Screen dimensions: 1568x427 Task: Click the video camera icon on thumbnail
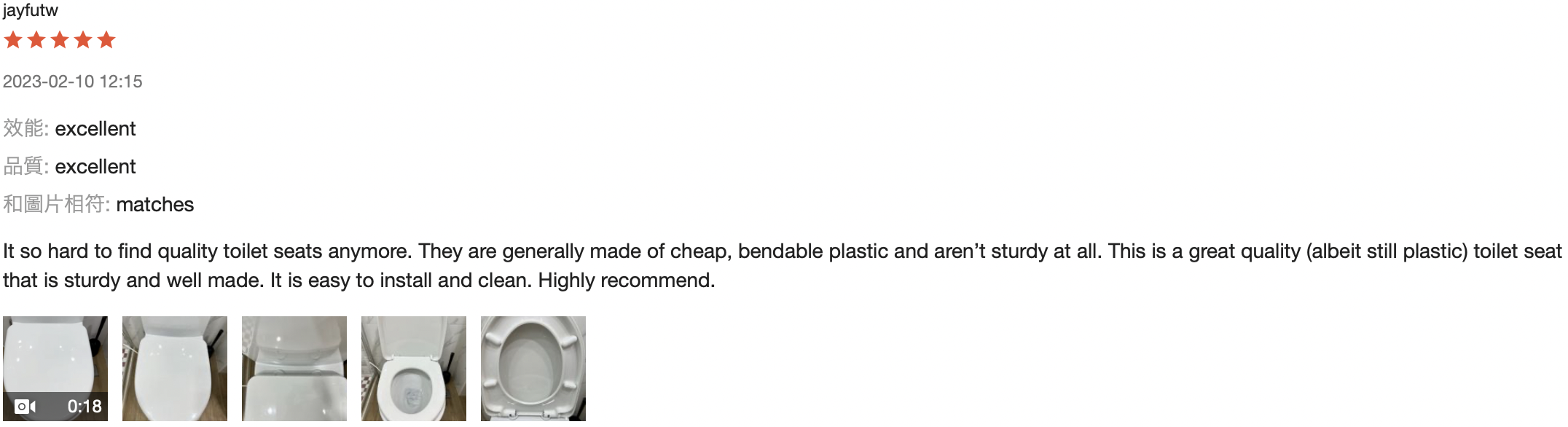click(25, 407)
